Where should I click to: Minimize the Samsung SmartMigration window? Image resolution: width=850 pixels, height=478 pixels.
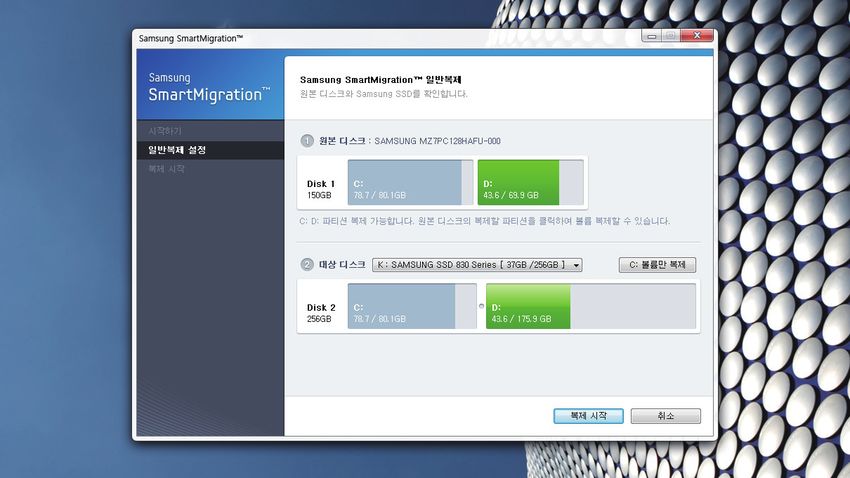tap(652, 36)
